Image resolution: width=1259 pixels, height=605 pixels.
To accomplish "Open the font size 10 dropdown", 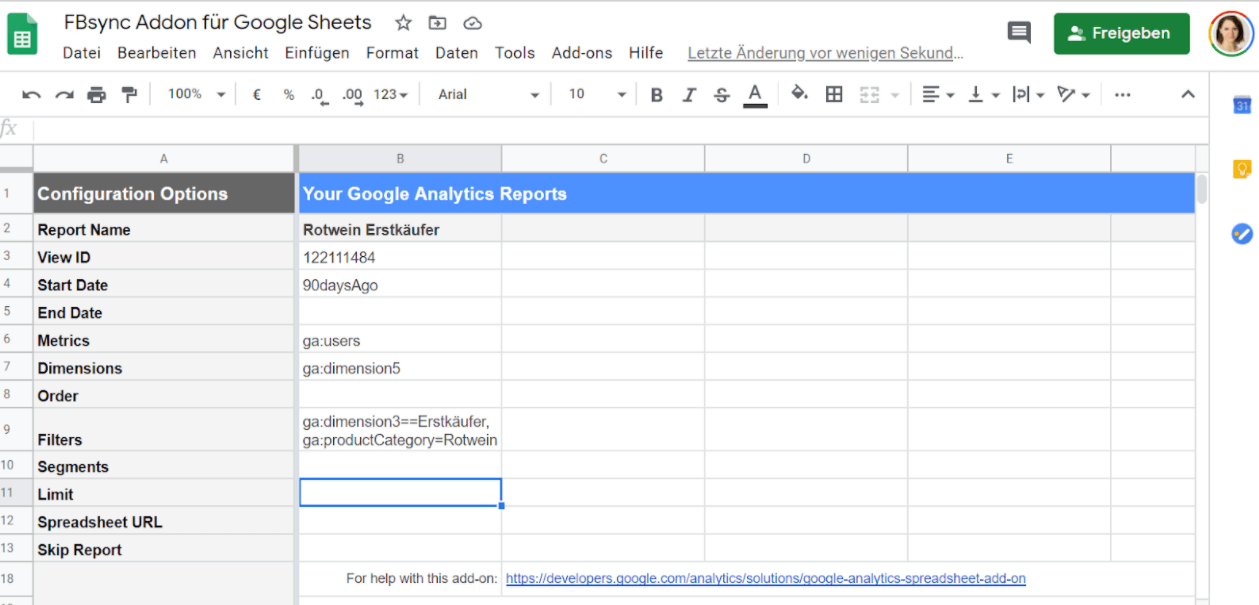I will click(x=597, y=95).
